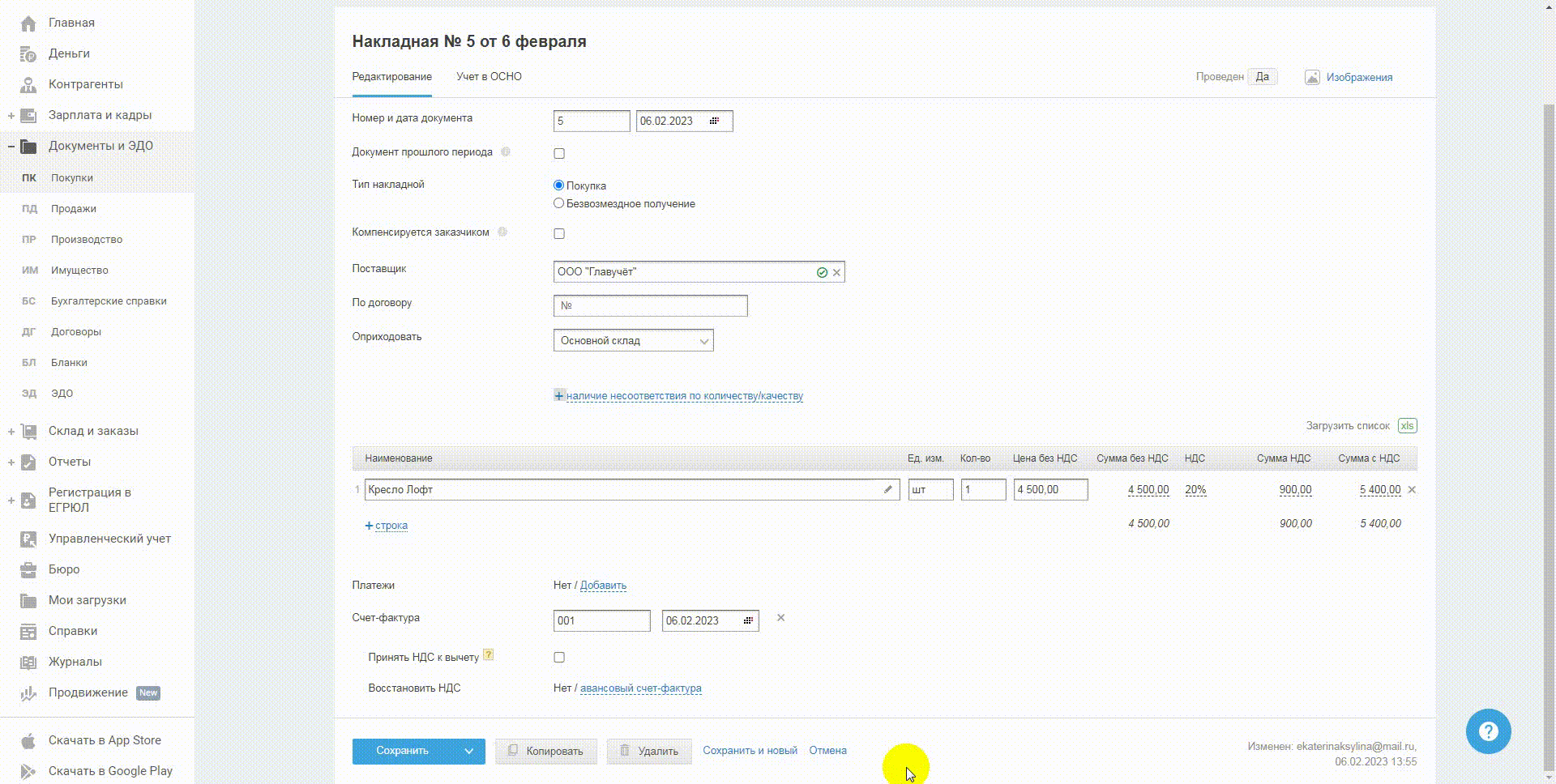The height and width of the screenshot is (784, 1556).
Task: Open Производство in the sidebar
Action: [87, 240]
